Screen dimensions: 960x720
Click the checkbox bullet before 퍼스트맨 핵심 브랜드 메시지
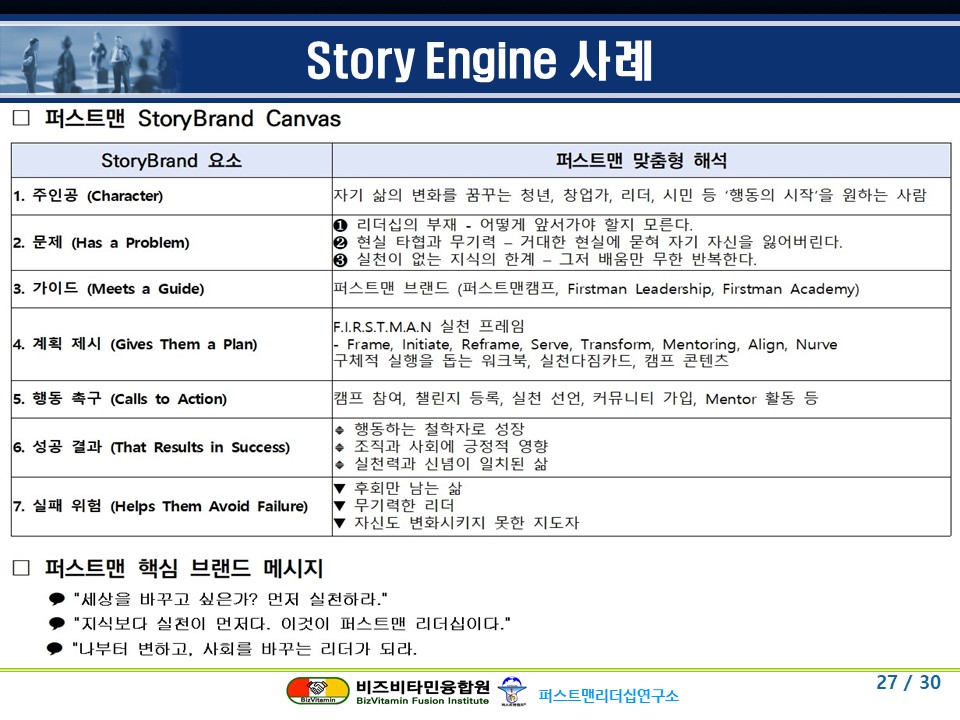click(21, 568)
